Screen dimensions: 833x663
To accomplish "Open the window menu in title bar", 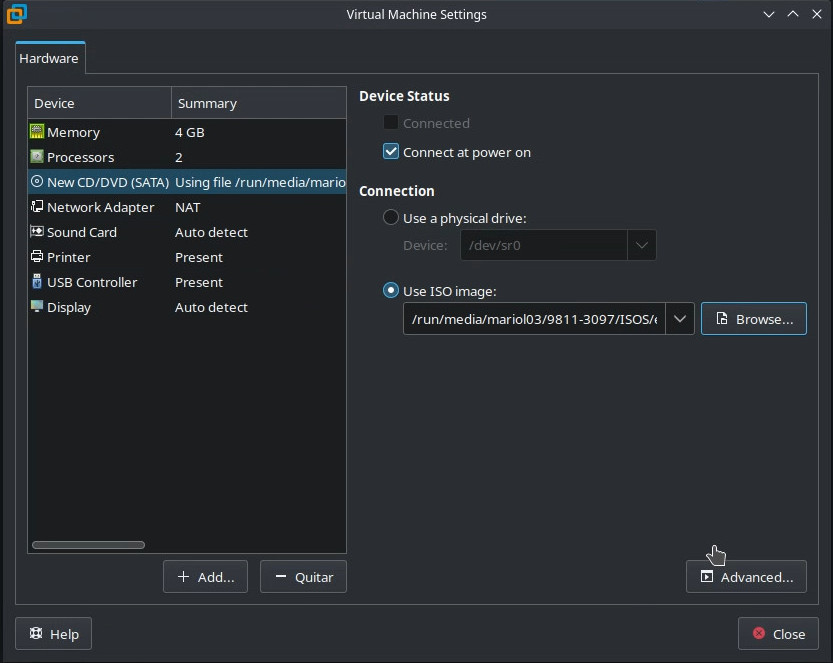I will pos(16,14).
